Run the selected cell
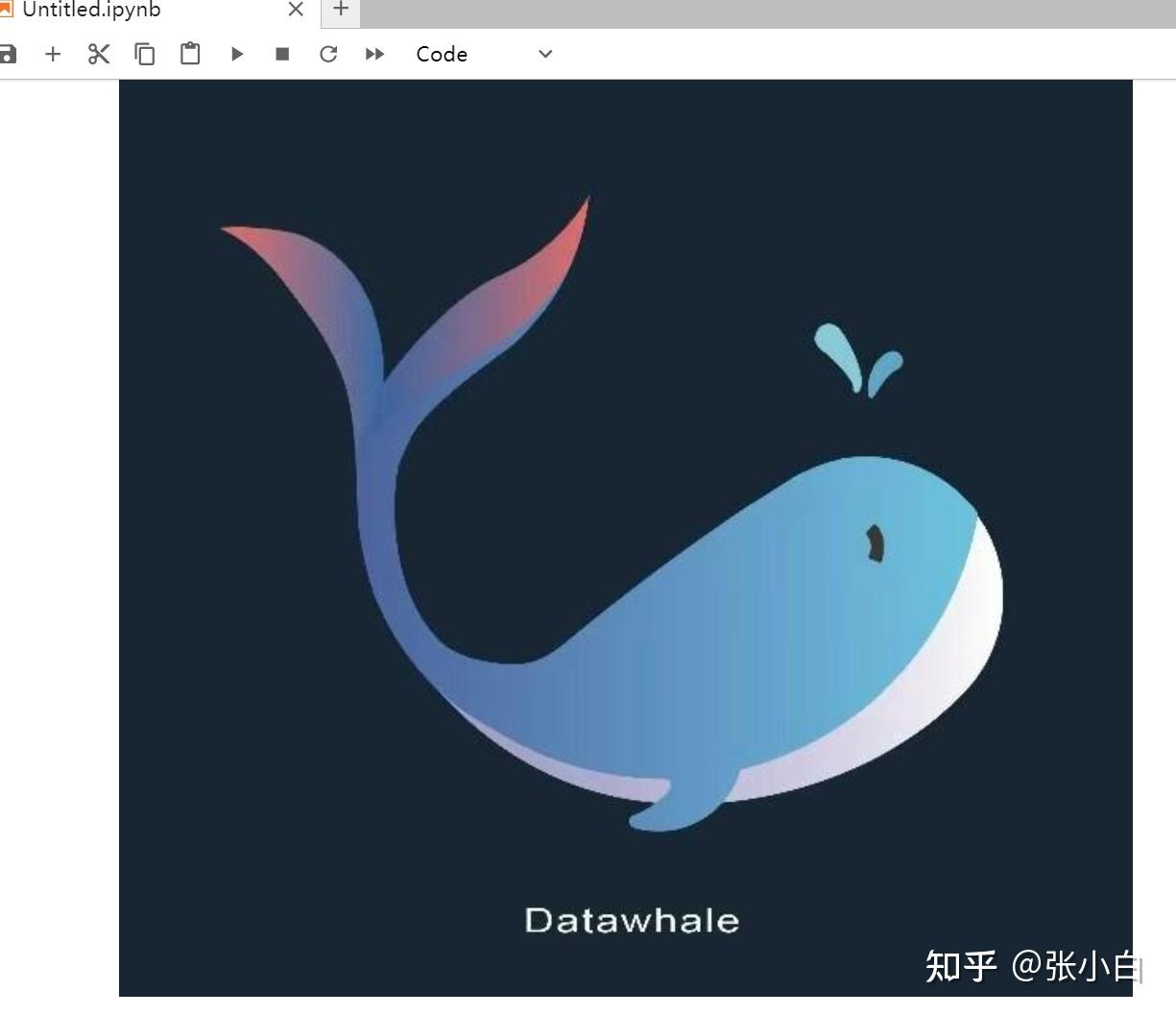1176x1015 pixels. point(237,54)
